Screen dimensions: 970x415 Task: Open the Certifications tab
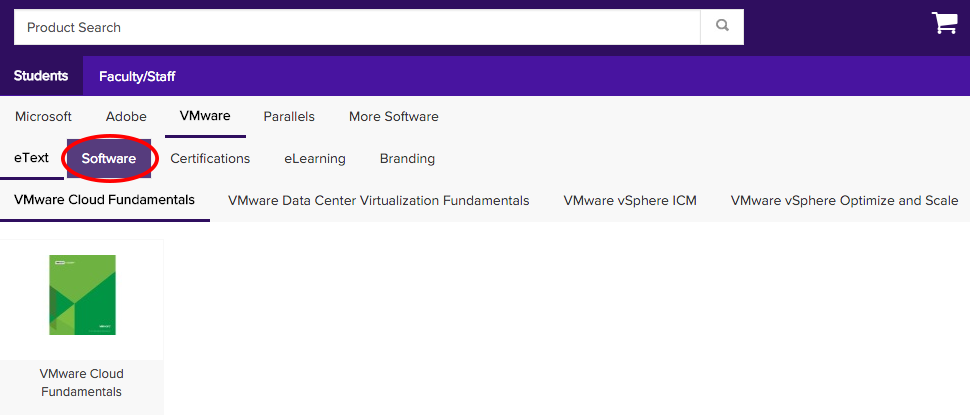pyautogui.click(x=210, y=158)
